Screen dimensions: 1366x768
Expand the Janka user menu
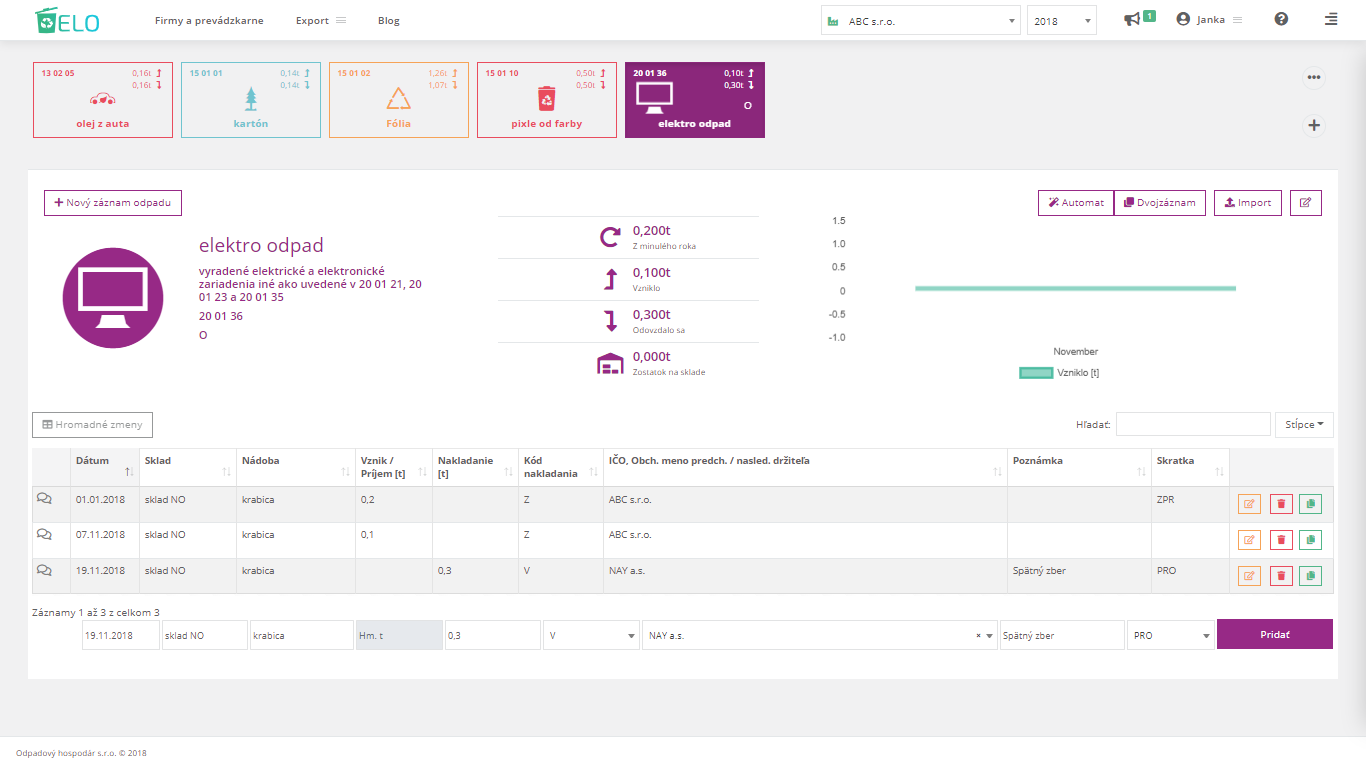pos(1209,19)
